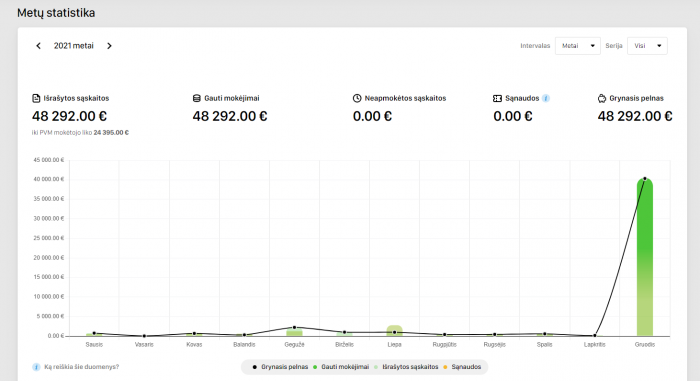
Task: Click the Lapkritis data point on profit line
Action: [x=595, y=335]
